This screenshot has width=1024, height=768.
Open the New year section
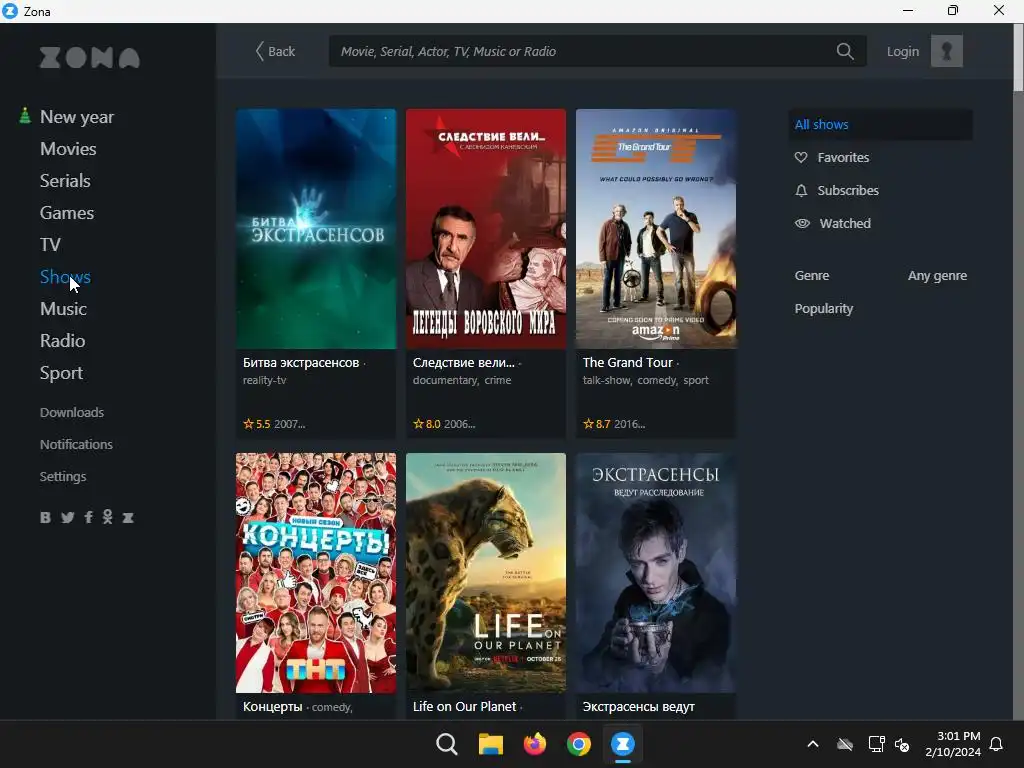click(77, 117)
